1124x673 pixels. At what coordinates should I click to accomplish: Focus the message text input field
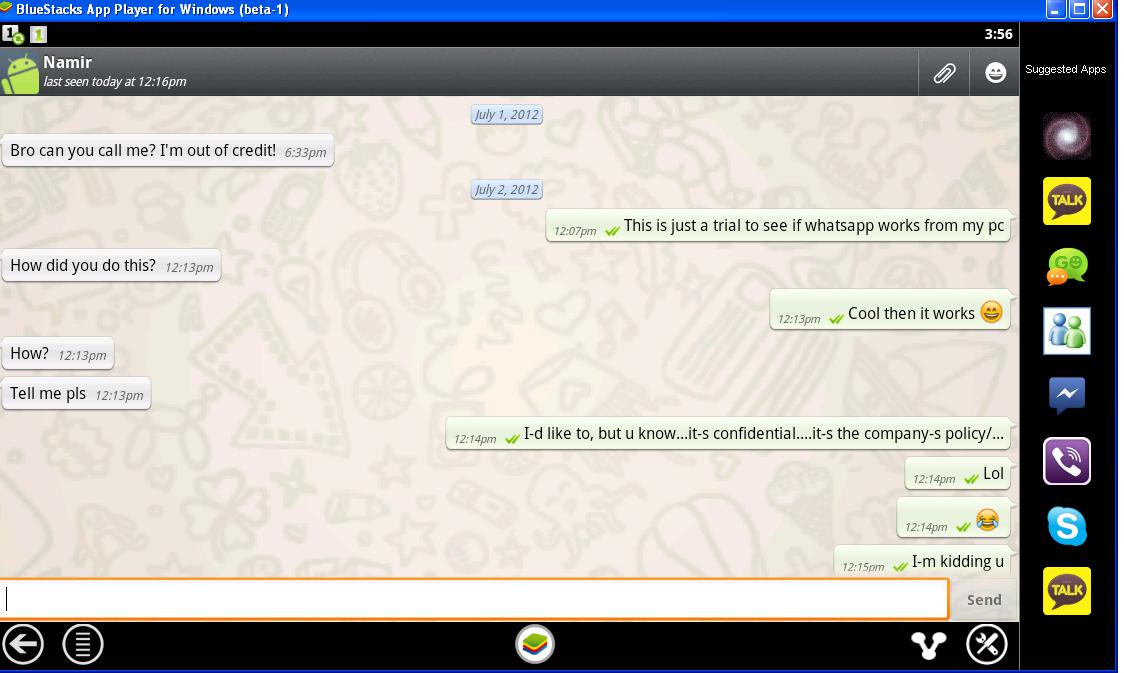pos(474,599)
